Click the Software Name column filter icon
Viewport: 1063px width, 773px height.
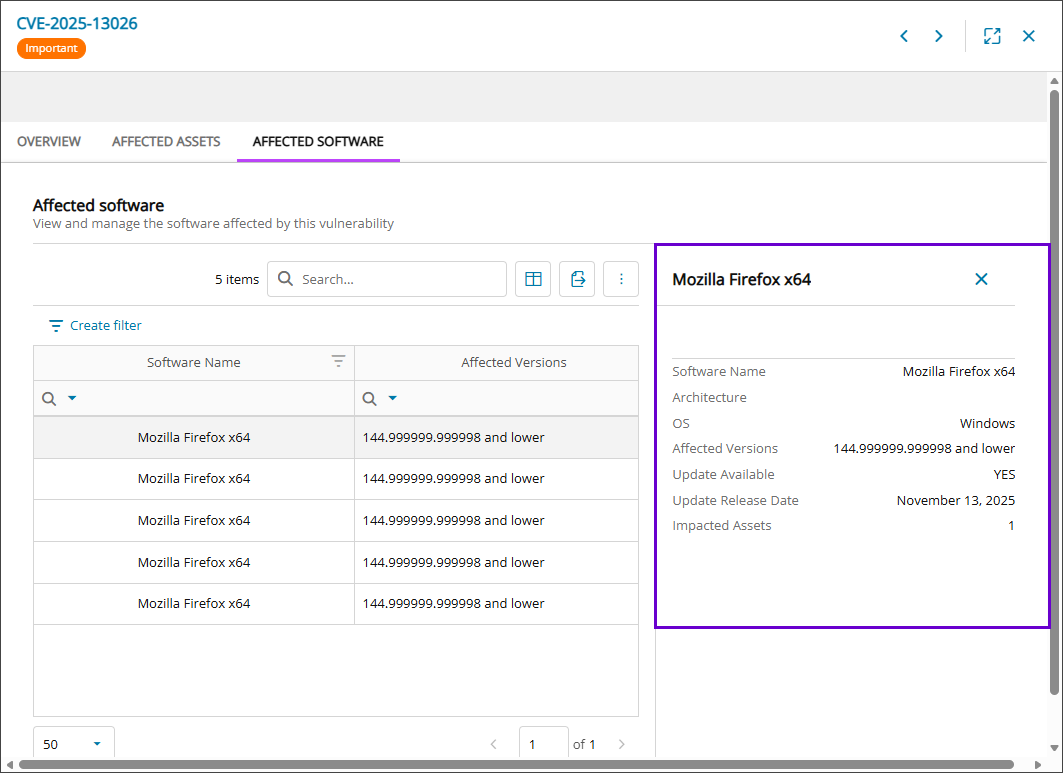pos(339,362)
